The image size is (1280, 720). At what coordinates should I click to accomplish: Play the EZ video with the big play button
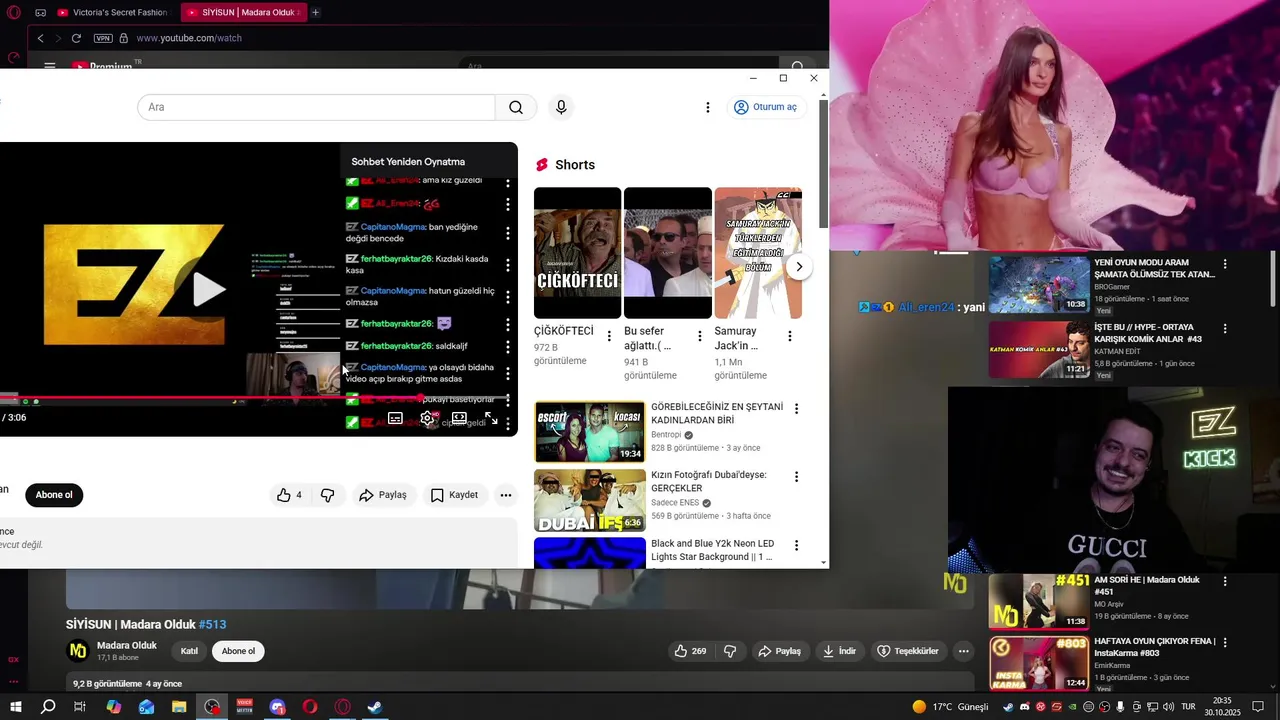208,289
